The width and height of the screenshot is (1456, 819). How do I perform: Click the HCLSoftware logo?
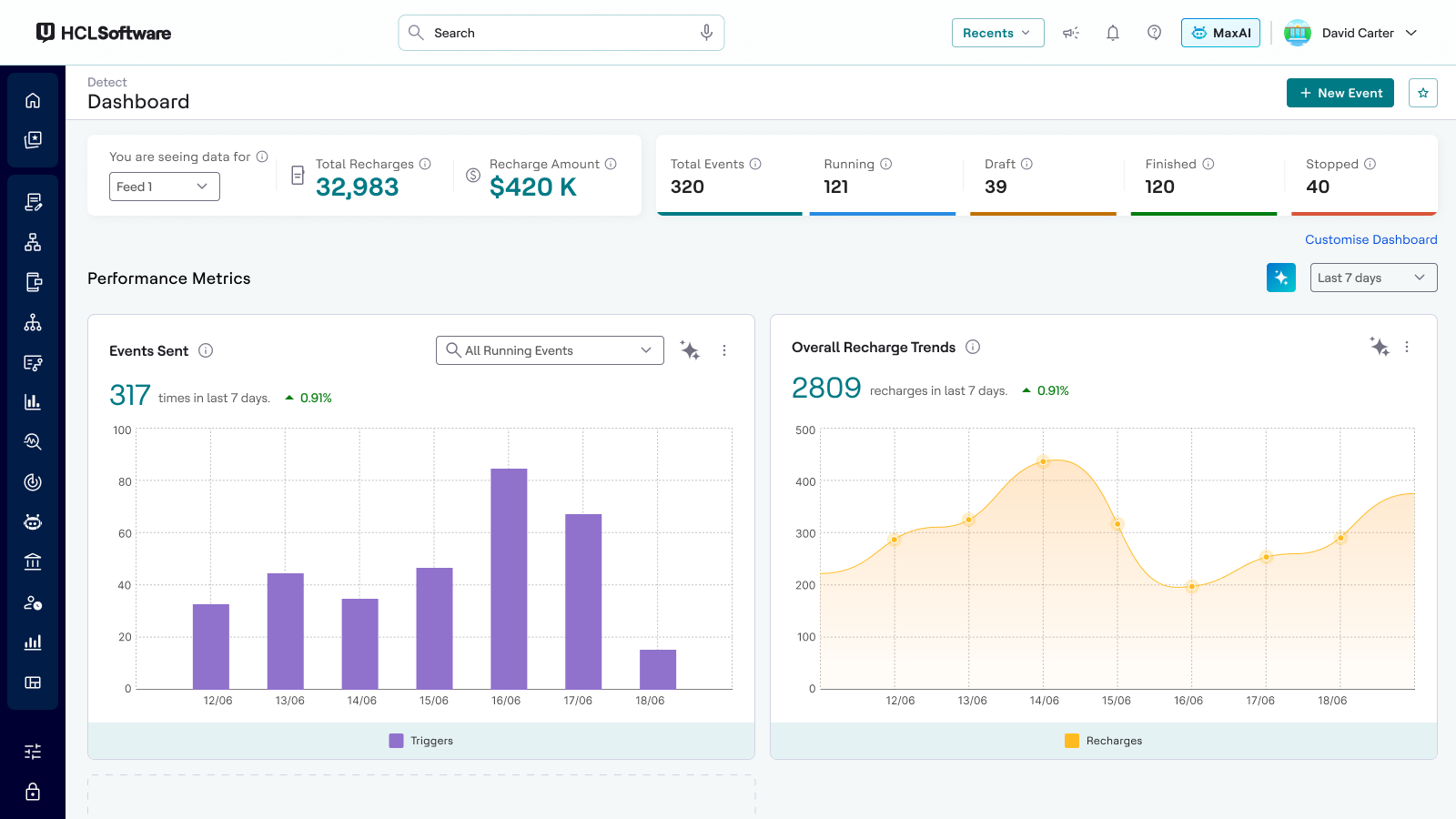(x=104, y=33)
